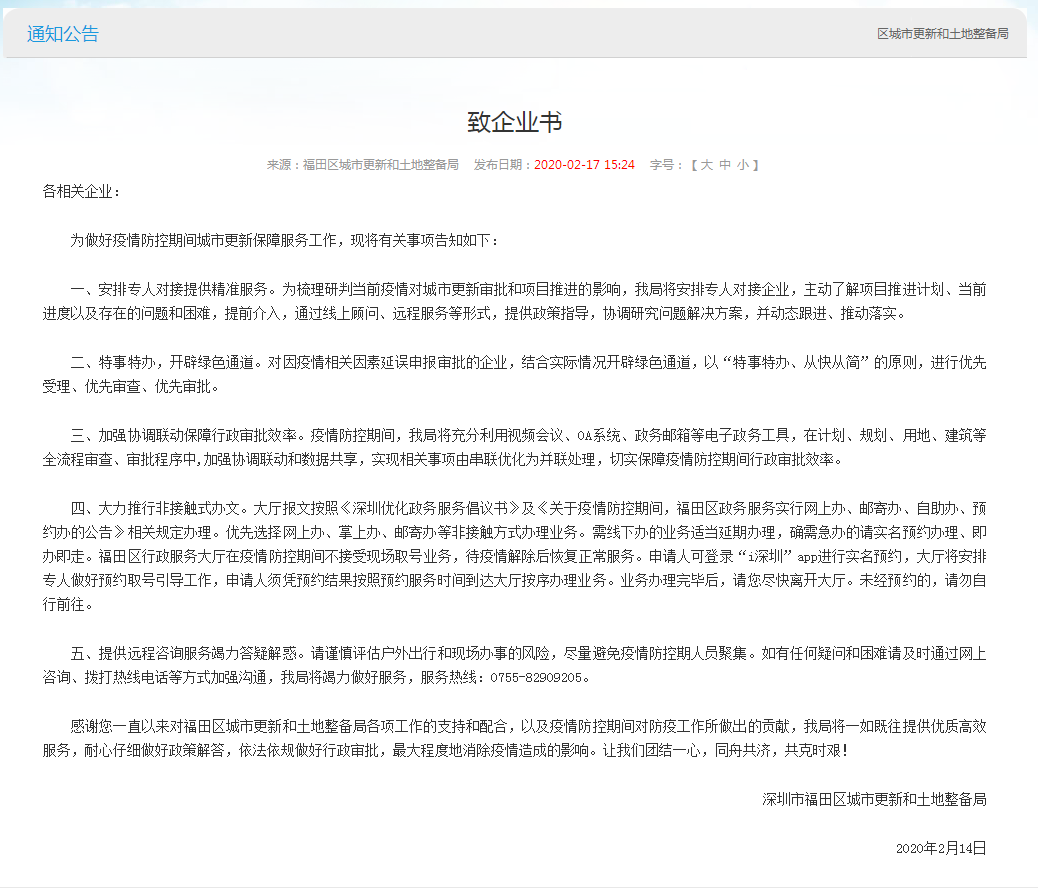The image size is (1038, 892).
Task: Click the paragraph starting 五、提供远程咨询服务
Action: (x=515, y=666)
